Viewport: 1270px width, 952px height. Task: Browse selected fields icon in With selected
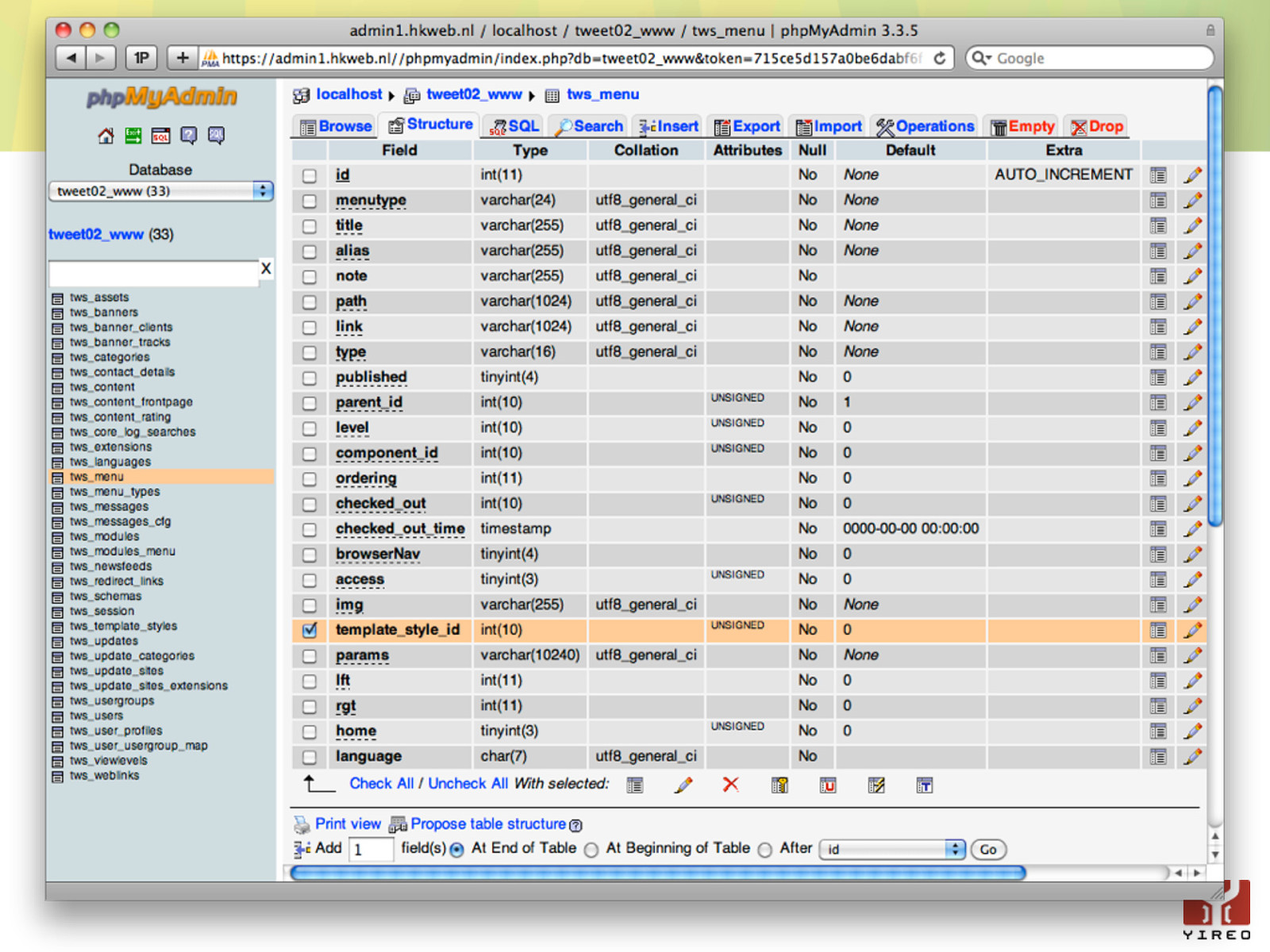[x=635, y=785]
